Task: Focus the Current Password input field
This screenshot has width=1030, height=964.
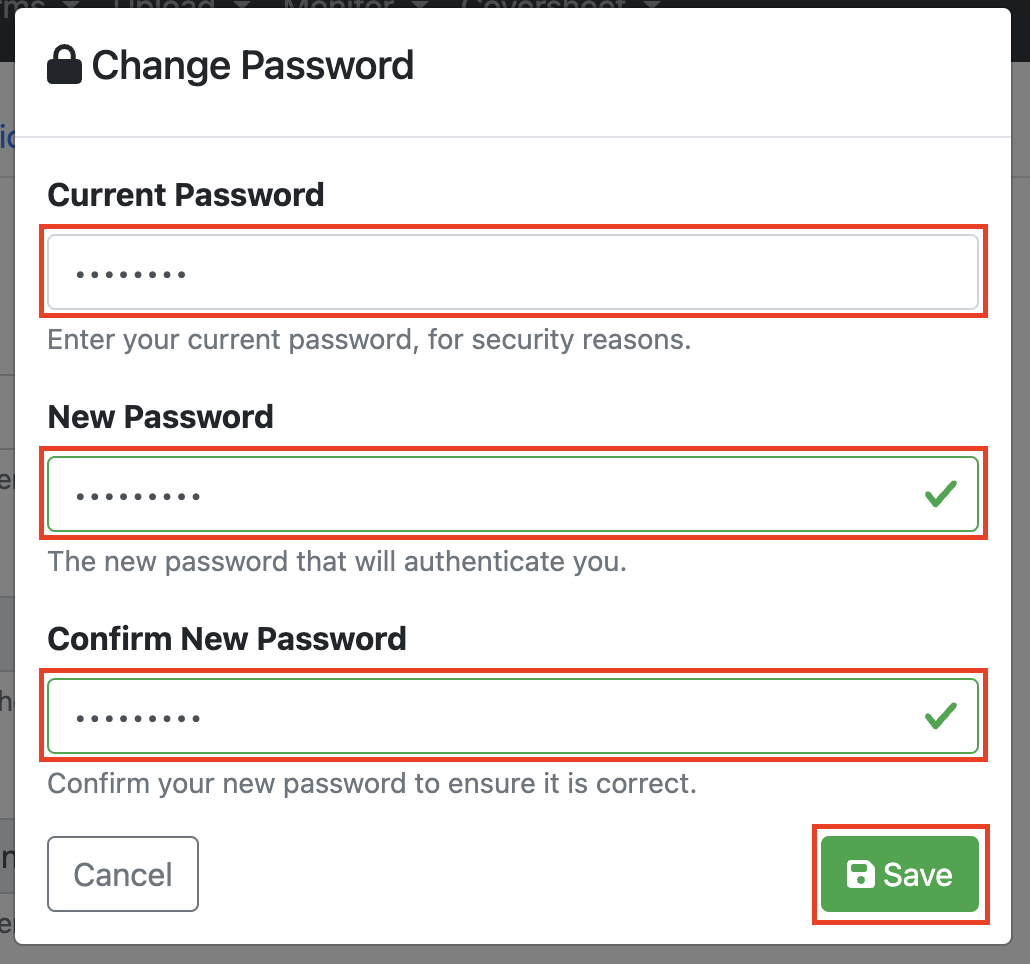Action: (512, 272)
